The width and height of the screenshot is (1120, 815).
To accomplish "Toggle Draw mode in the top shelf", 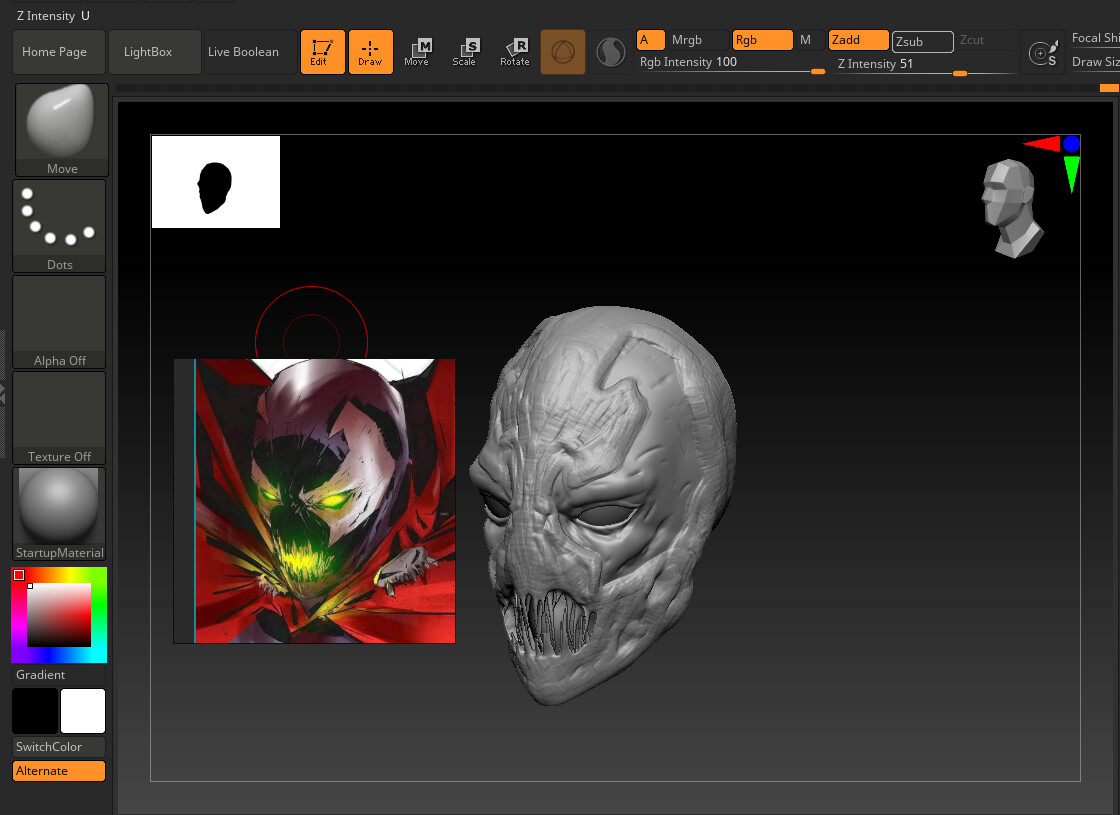I will pos(371,51).
